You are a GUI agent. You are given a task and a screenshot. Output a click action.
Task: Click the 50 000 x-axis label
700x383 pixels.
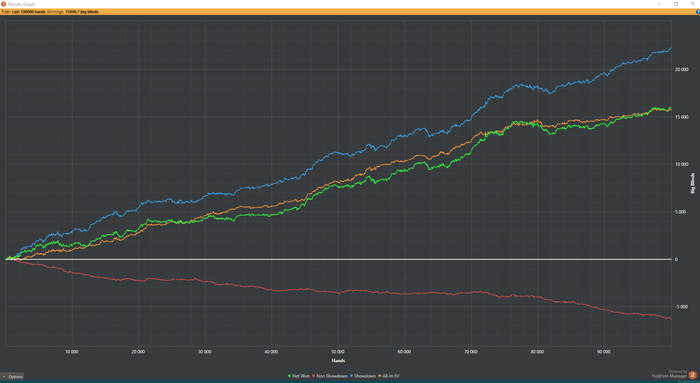click(x=338, y=352)
